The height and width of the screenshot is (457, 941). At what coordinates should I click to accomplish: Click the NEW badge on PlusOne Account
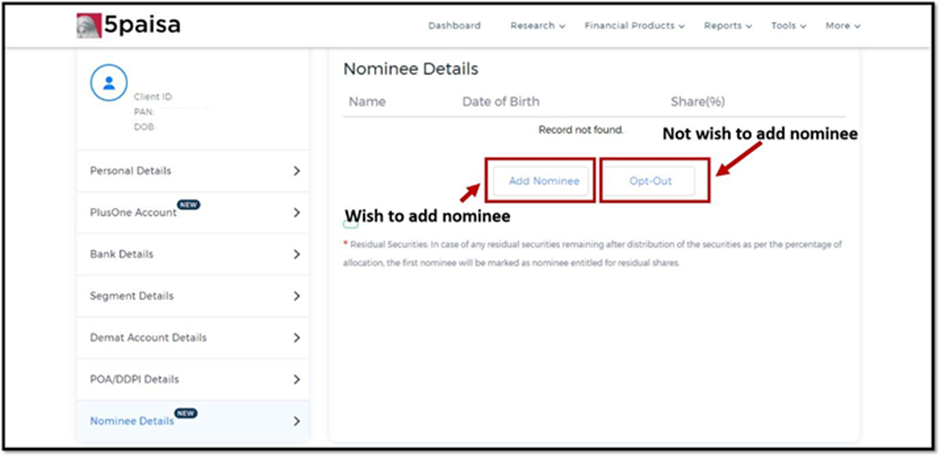coord(189,205)
